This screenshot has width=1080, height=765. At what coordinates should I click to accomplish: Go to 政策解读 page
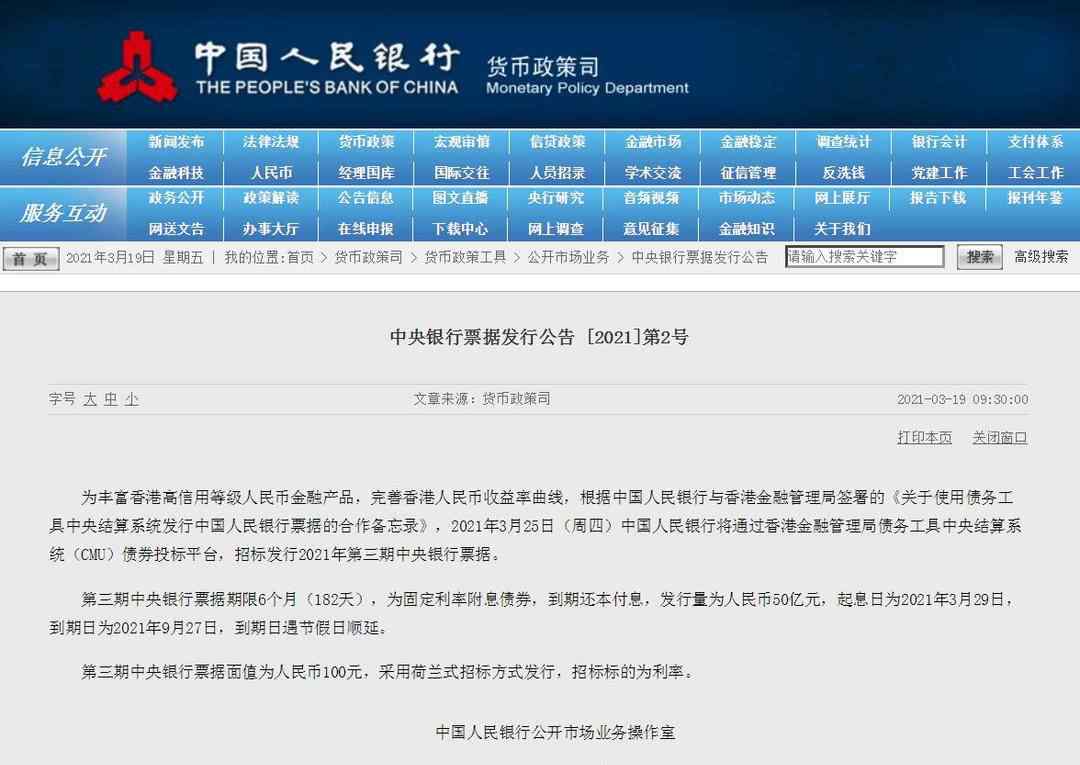point(271,198)
